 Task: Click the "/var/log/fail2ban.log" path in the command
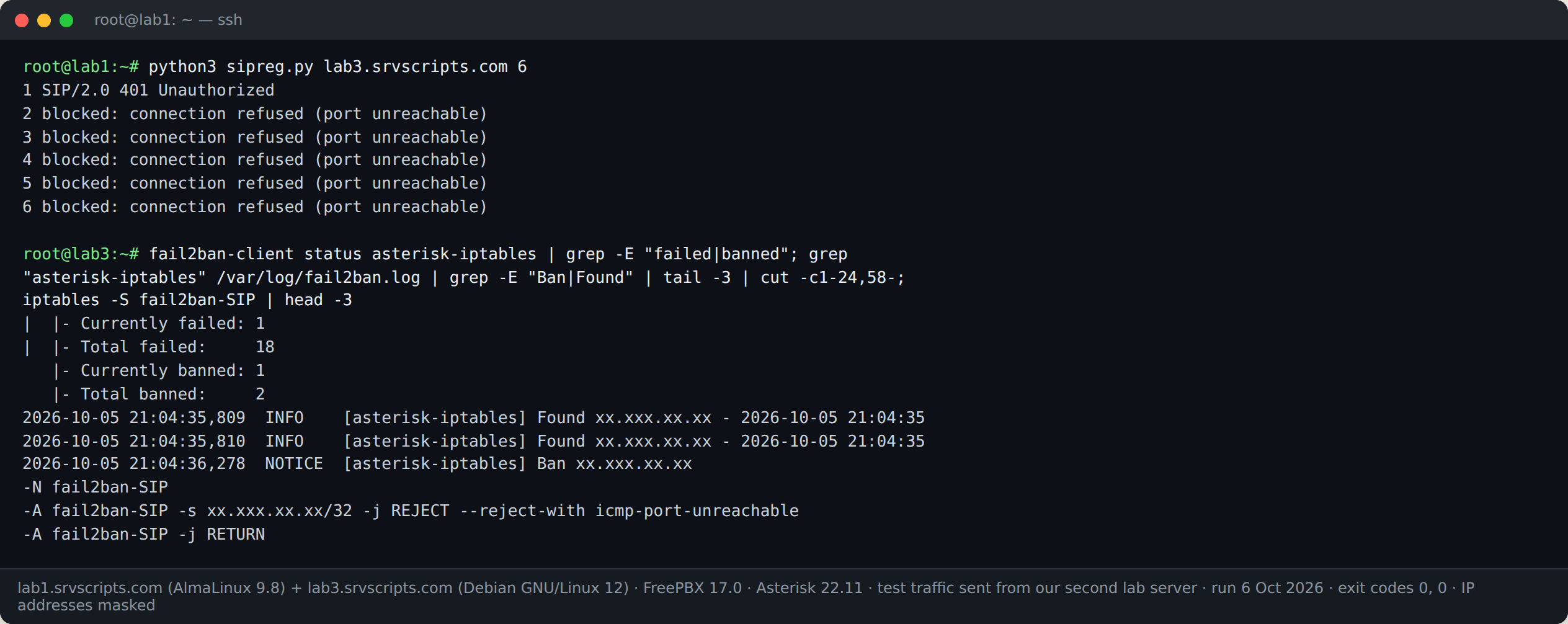tap(318, 278)
